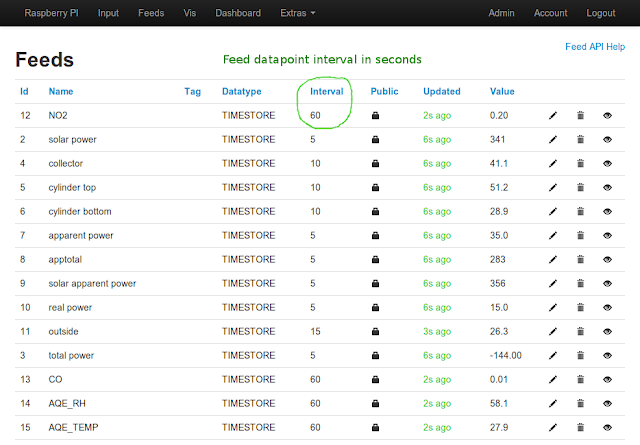Toggle public lock for AQE_RH feed
The image size is (640, 445).
pyautogui.click(x=376, y=404)
